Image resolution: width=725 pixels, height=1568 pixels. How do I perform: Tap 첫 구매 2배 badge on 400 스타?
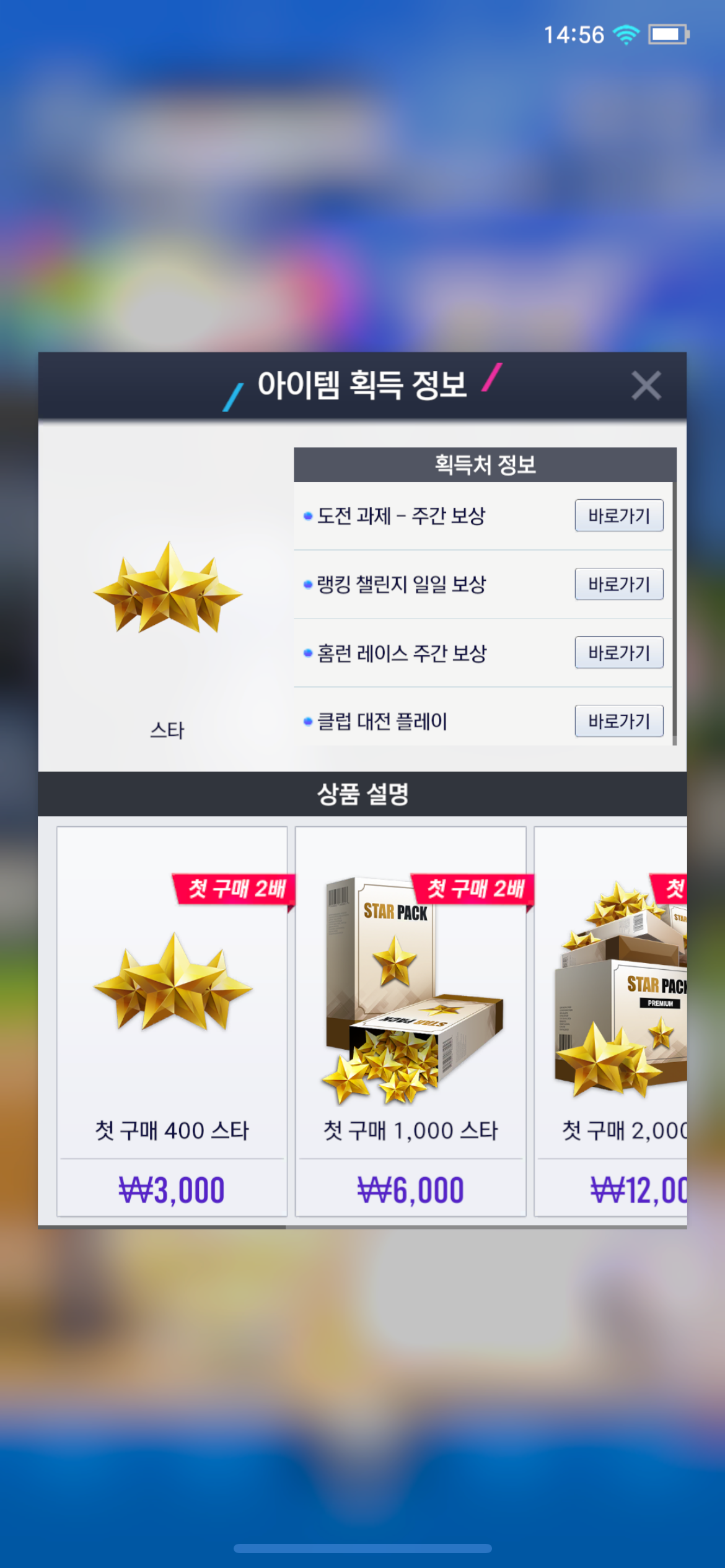[234, 889]
